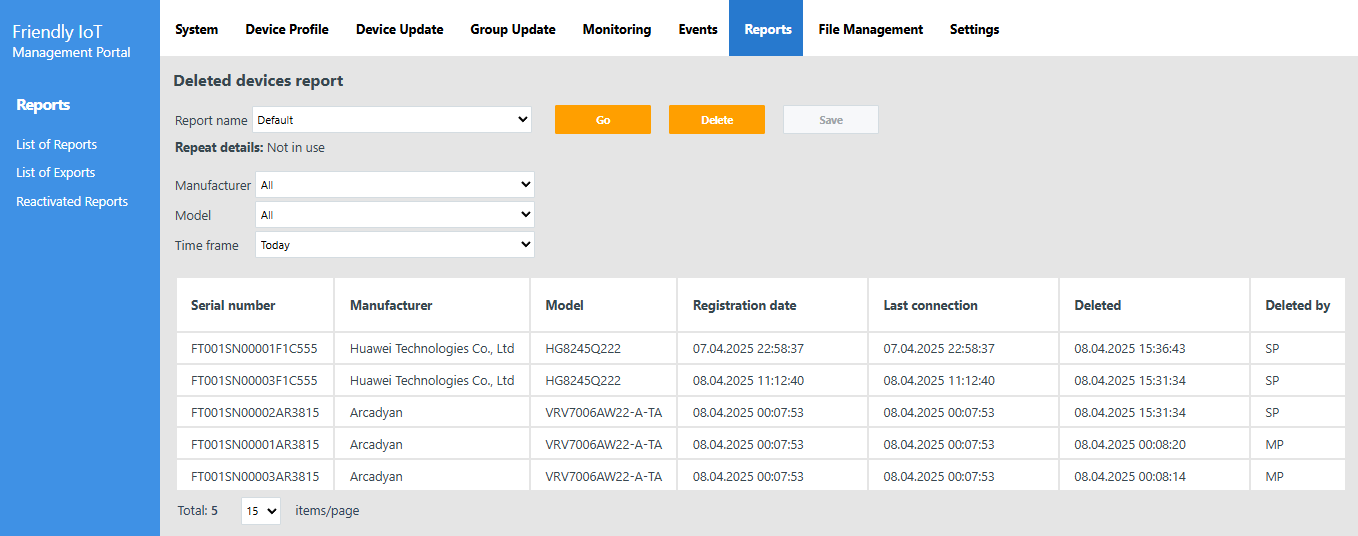1358x536 pixels.
Task: Click the disabled Save button
Action: click(831, 120)
